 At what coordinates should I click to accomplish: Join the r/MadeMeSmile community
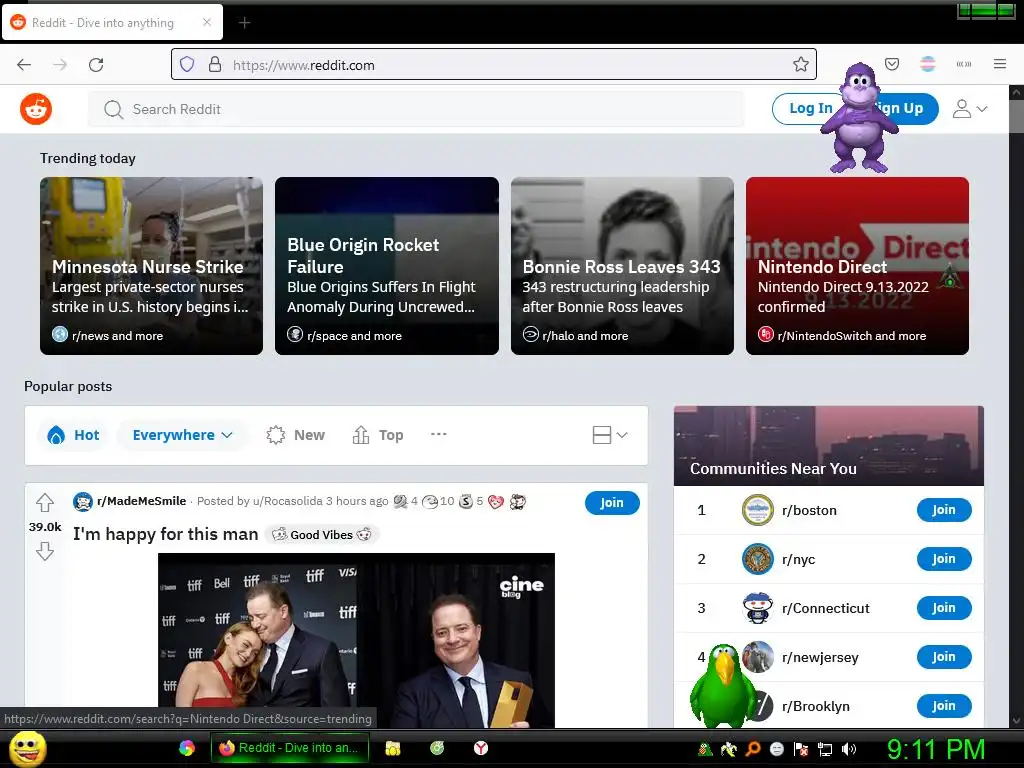[x=612, y=503]
